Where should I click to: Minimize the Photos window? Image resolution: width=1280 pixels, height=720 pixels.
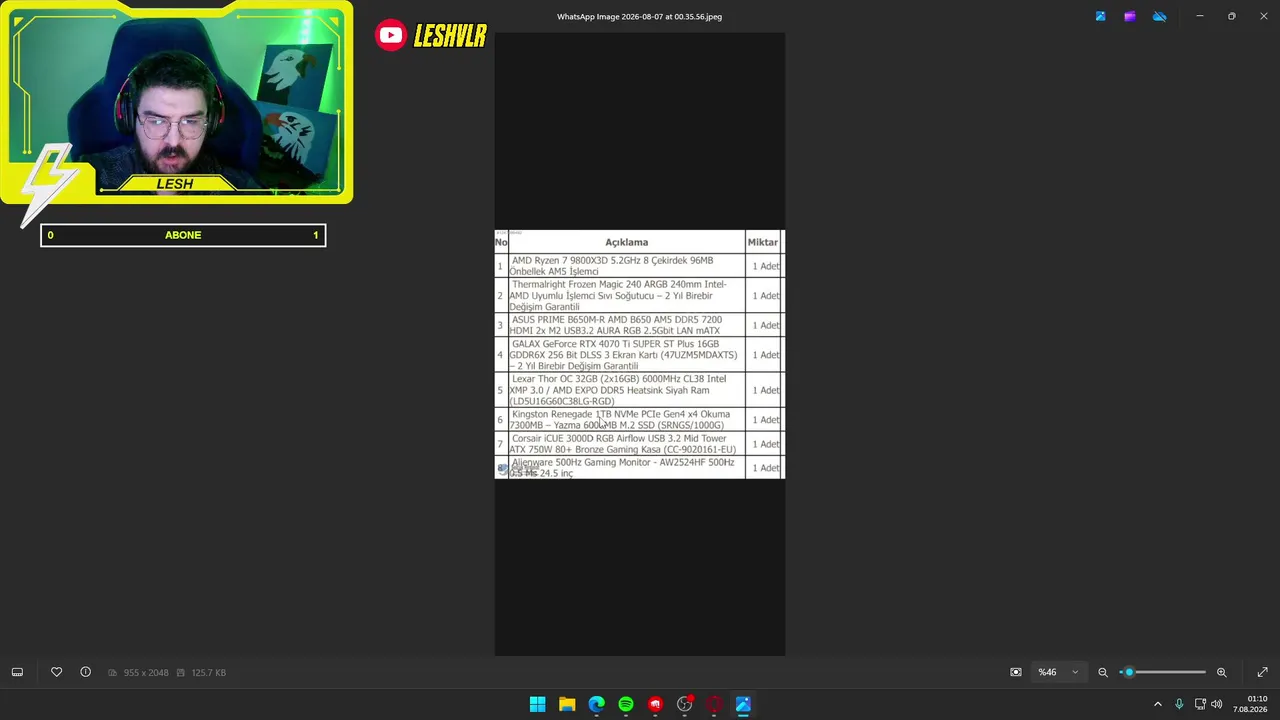point(1200,16)
